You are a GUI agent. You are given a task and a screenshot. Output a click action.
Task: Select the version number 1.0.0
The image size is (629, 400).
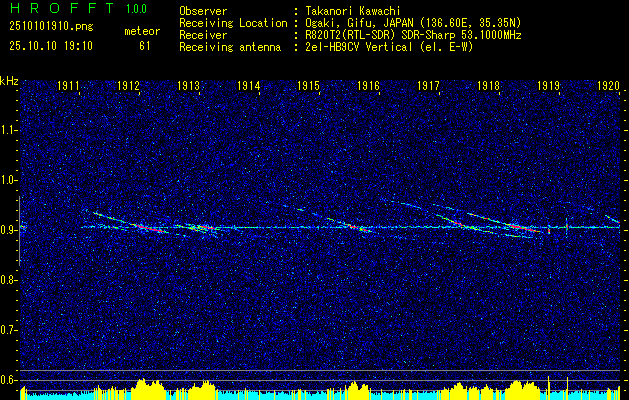(x=136, y=9)
